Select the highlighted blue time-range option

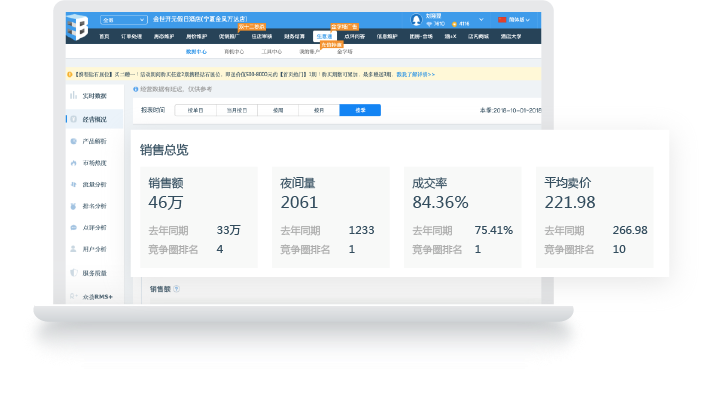[360, 110]
